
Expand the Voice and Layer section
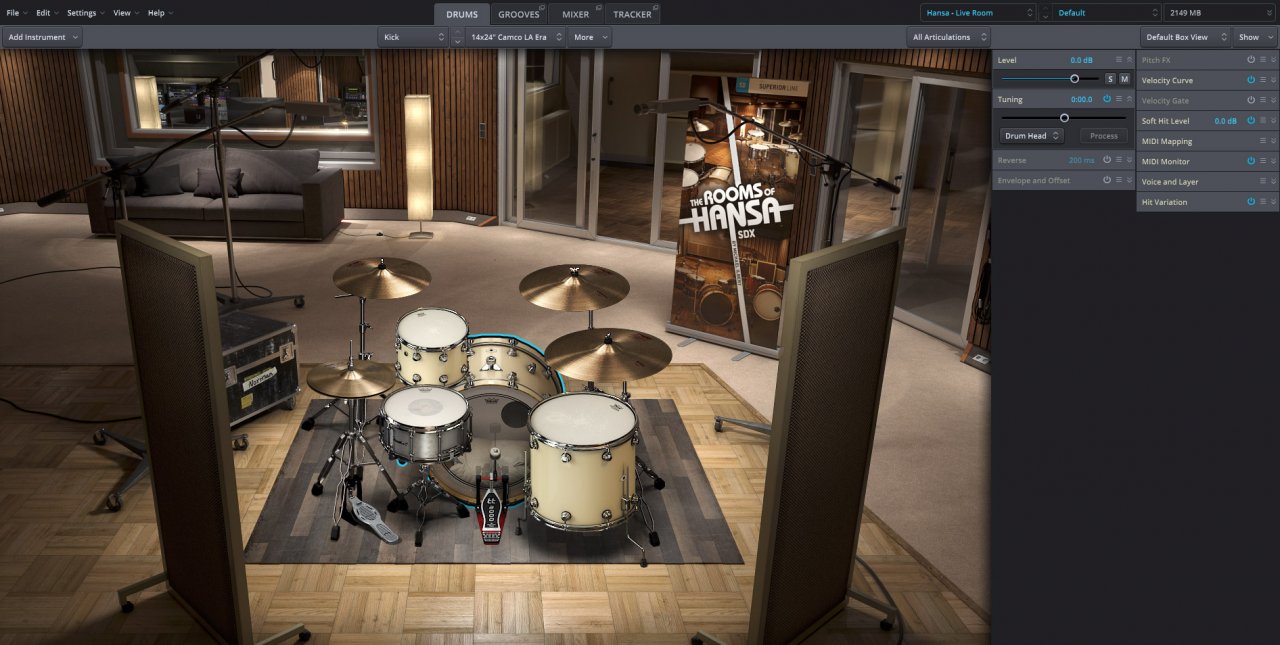[x=1274, y=182]
